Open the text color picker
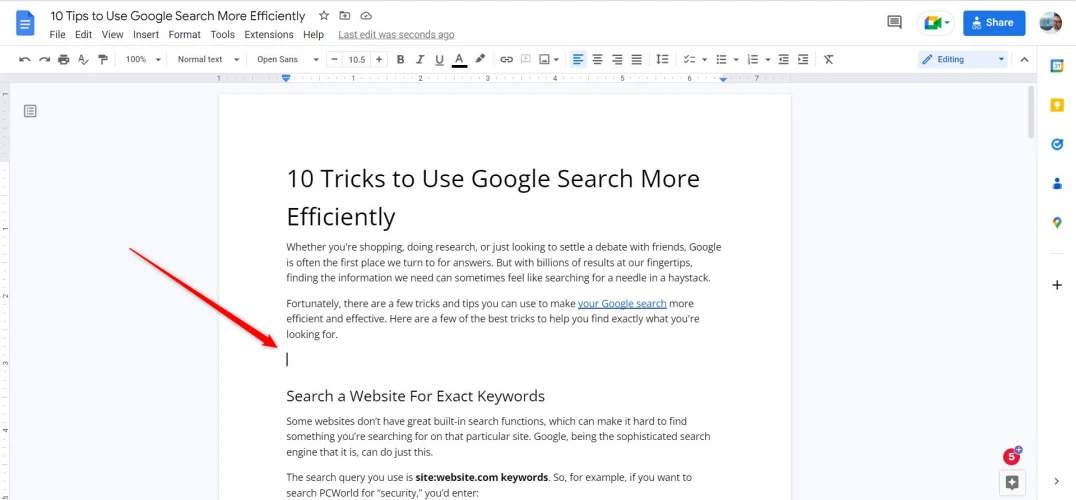This screenshot has height=500, width=1076. [x=459, y=60]
